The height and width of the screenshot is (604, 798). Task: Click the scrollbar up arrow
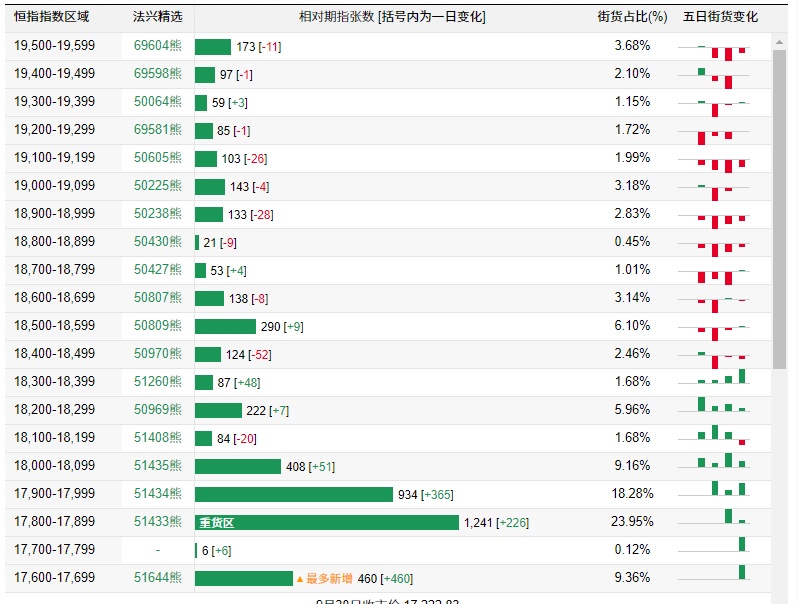(x=779, y=42)
